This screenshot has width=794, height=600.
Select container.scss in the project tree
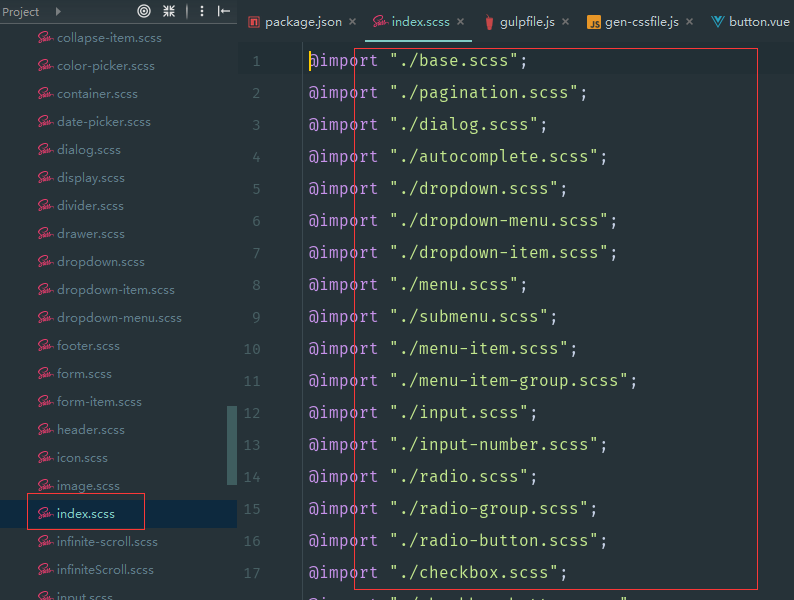point(97,94)
